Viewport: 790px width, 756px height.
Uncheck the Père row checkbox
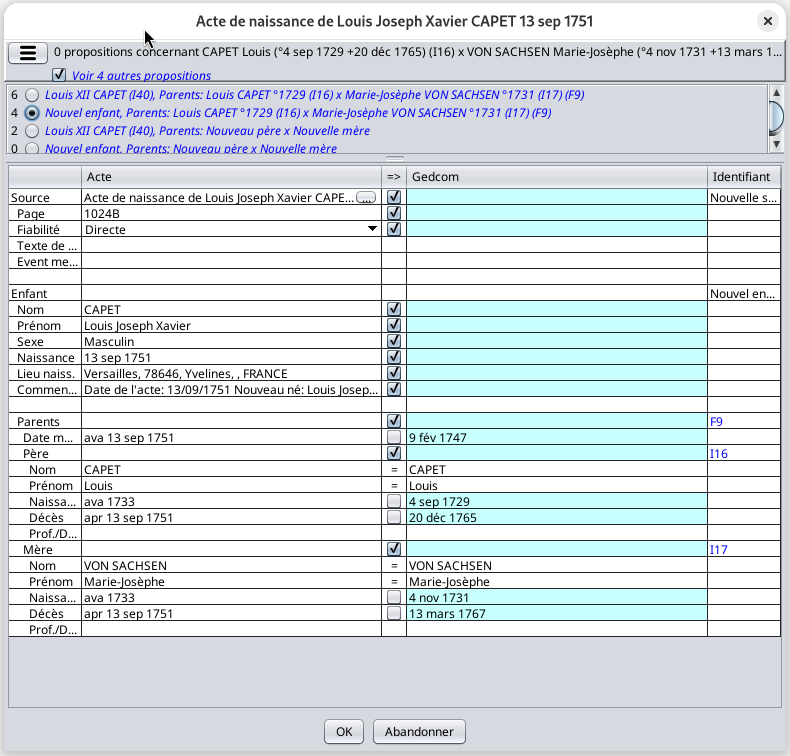click(x=394, y=453)
